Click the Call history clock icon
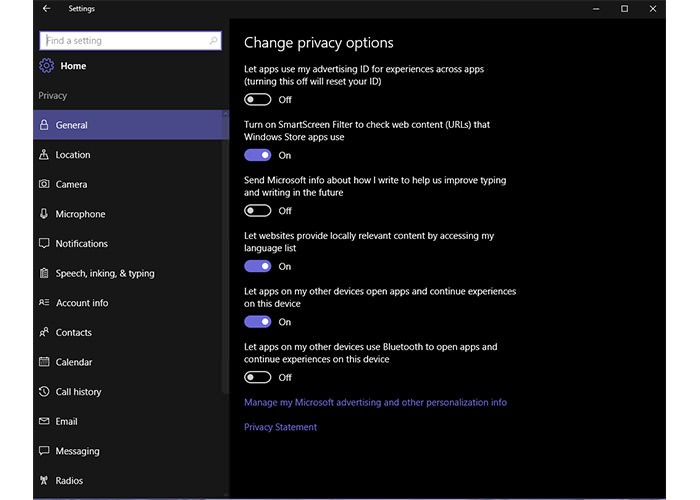This screenshot has height=500, width=700. [44, 392]
